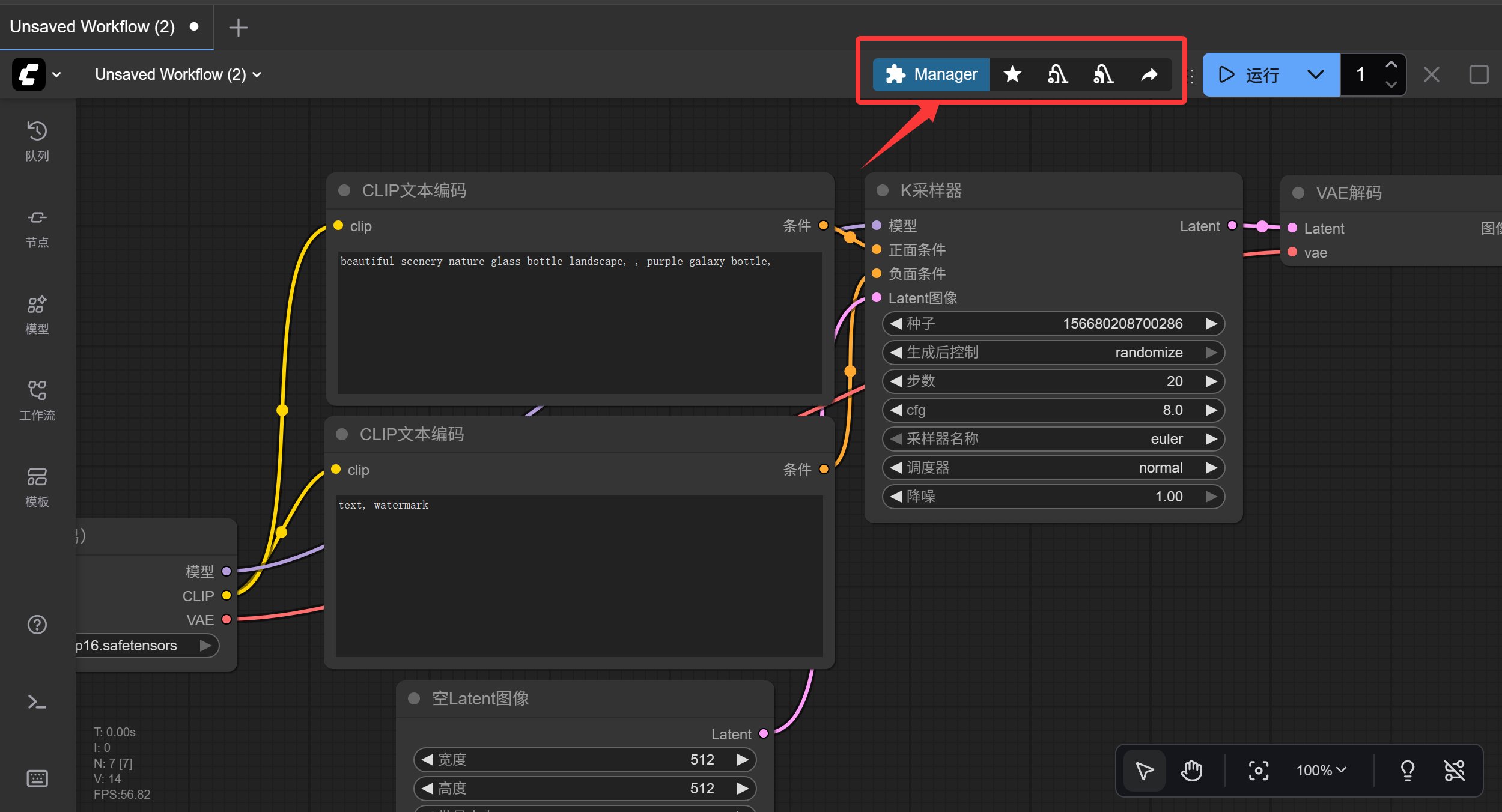
Task: Click the blue 运行 run button
Action: 1250,74
